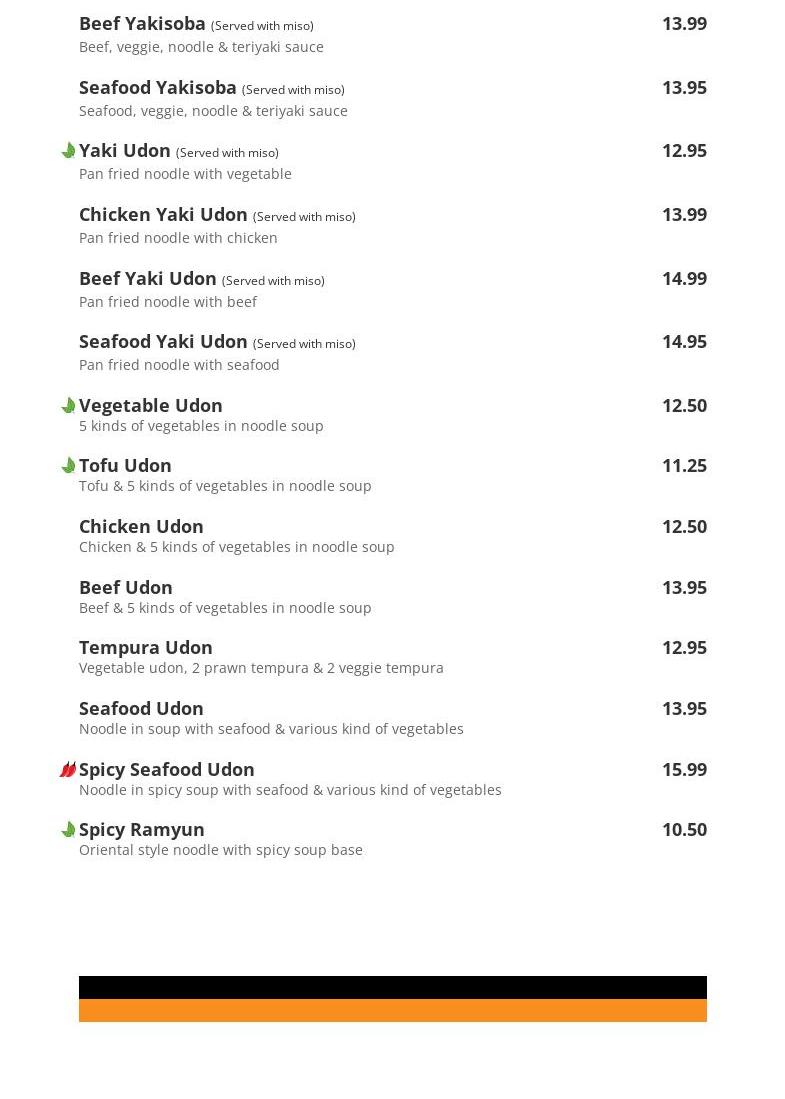Image resolution: width=785 pixels, height=1099 pixels.
Task: Click the leaf icon beside Spicy Ramyun
Action: 68,830
